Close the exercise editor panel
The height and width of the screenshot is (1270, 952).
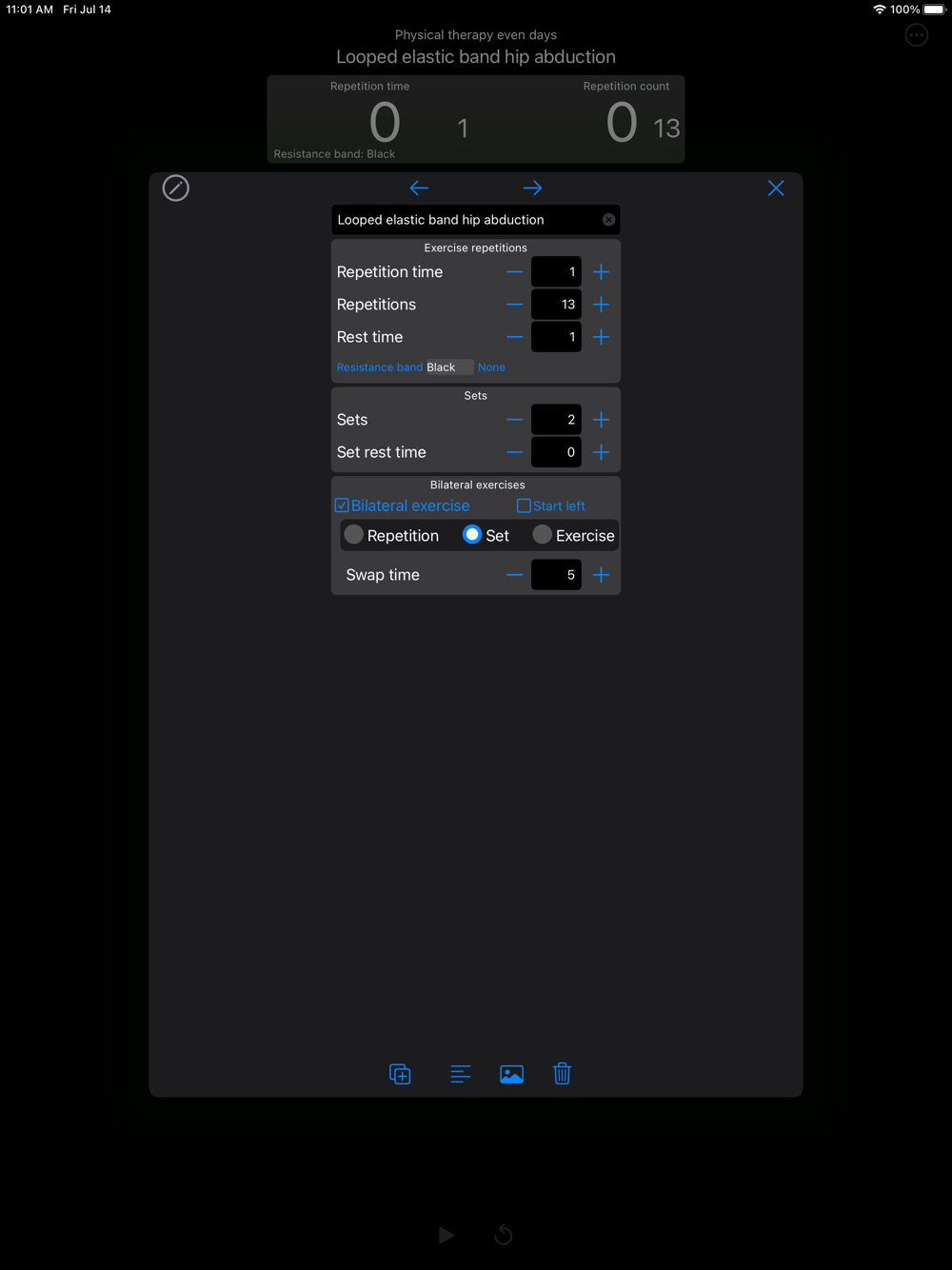tap(776, 189)
